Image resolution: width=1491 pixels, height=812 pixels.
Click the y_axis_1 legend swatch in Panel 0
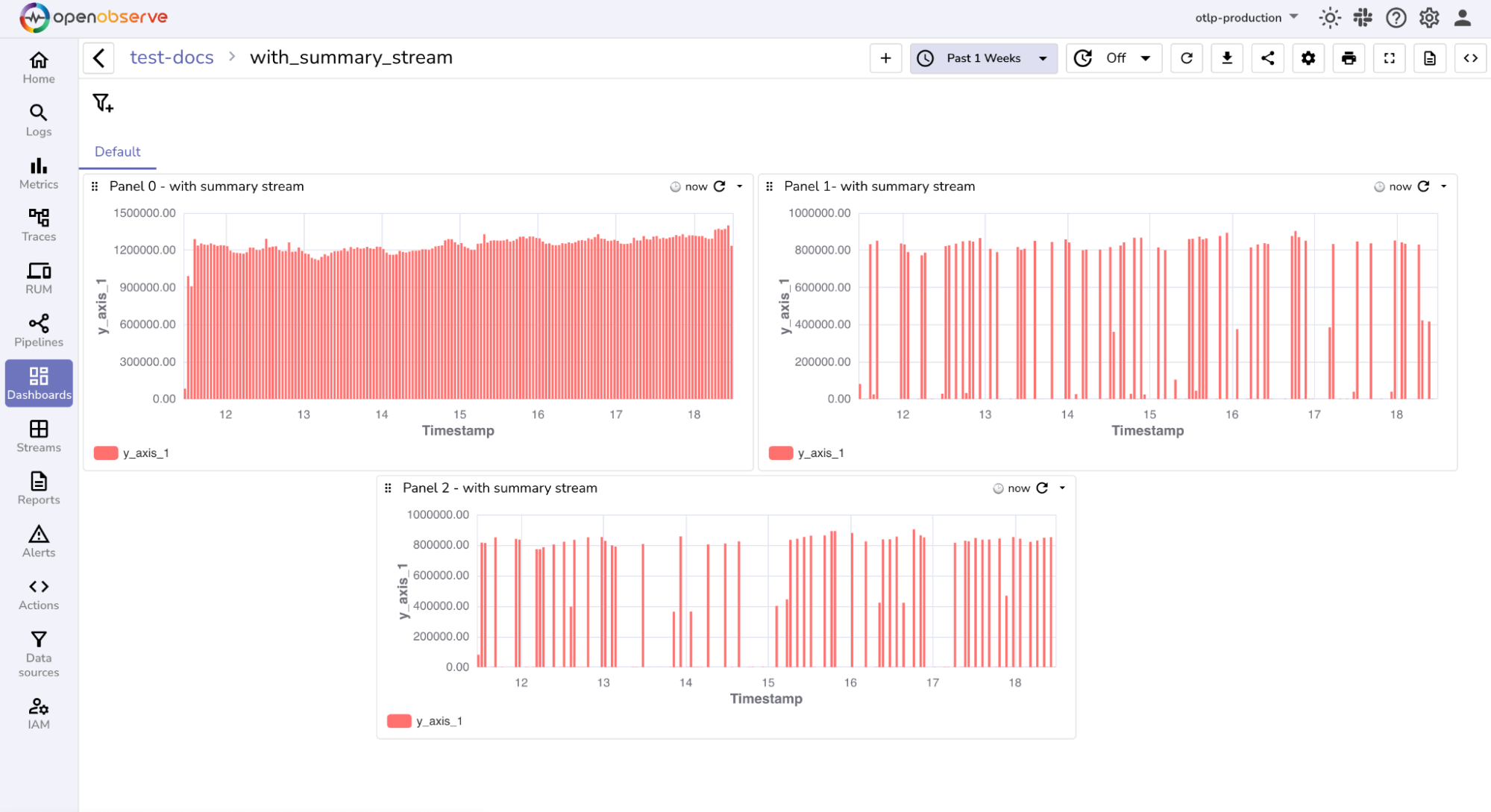[104, 452]
